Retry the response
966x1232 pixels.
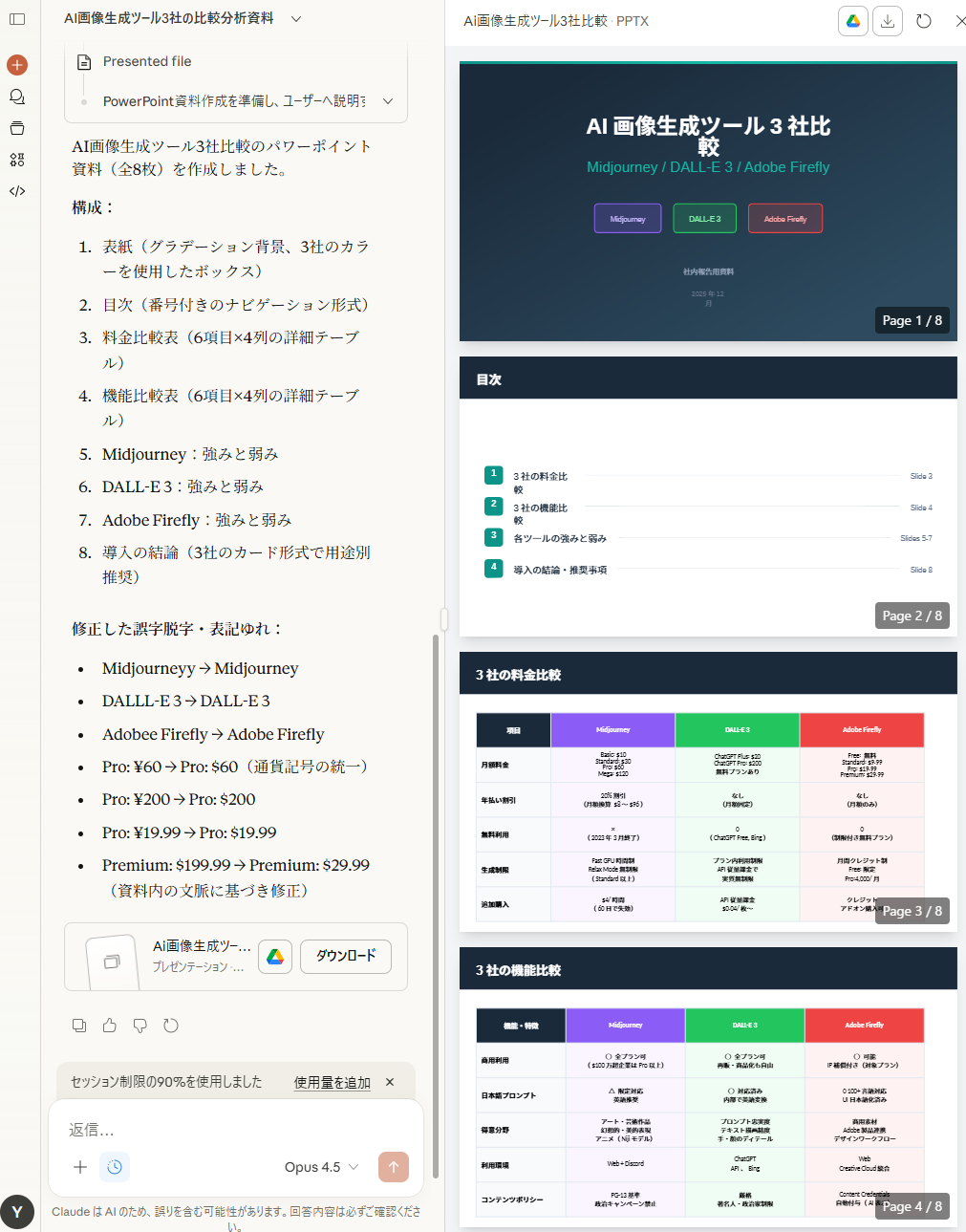click(x=171, y=1026)
